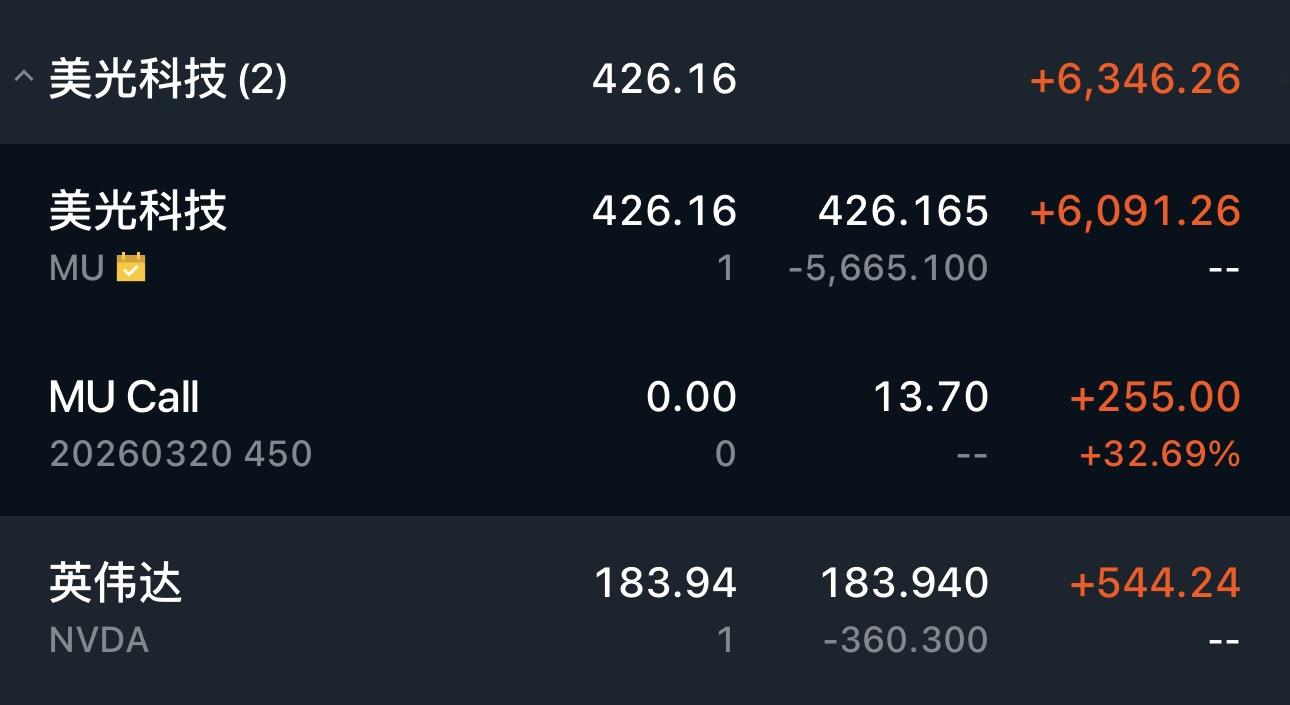Click the +32.69% return percentage

click(1159, 455)
